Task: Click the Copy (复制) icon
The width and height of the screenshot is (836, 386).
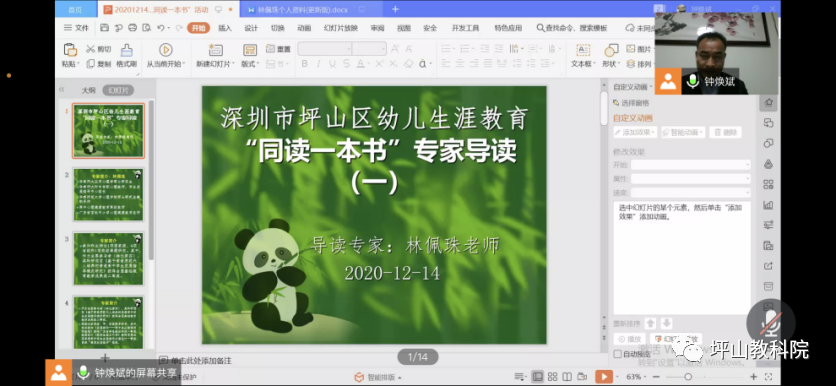Action: coord(91,64)
